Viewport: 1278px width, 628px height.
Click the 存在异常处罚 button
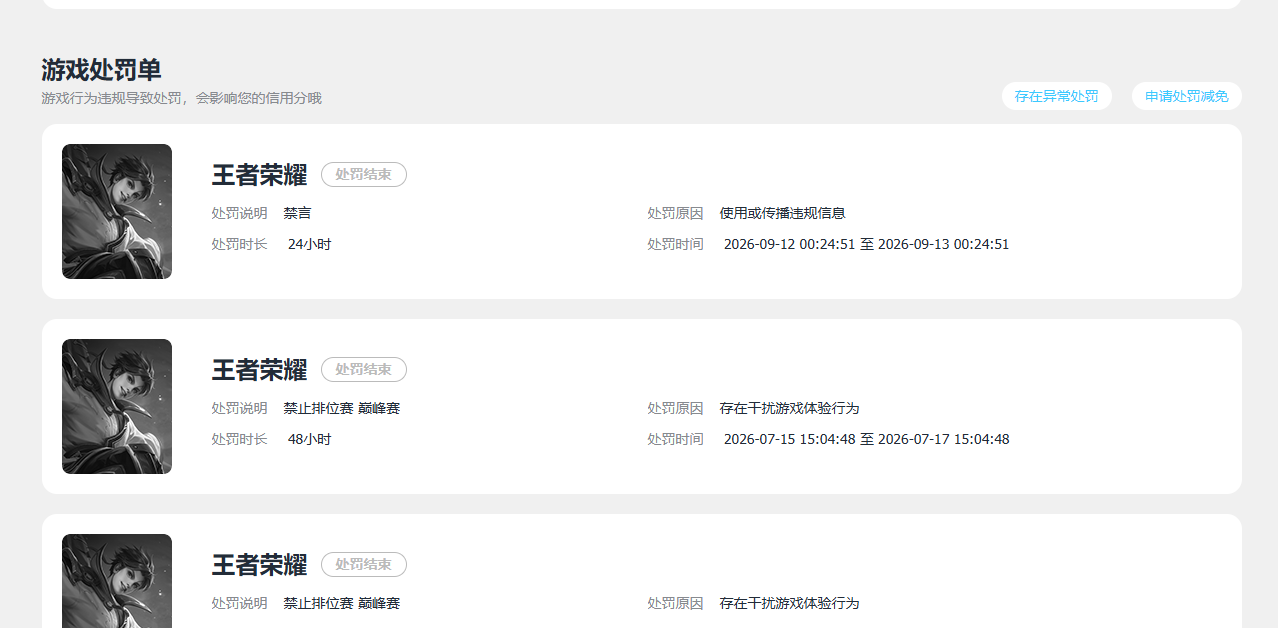(x=1056, y=96)
